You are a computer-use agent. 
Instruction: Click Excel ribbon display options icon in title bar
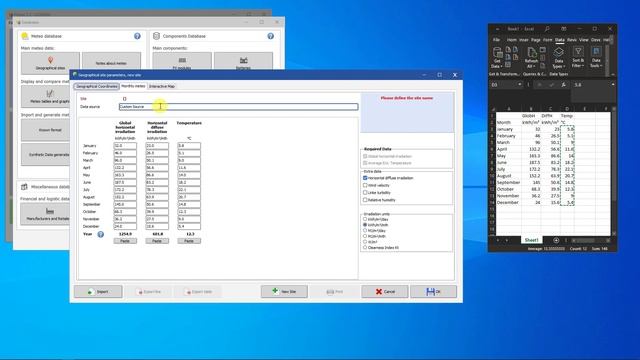(564, 29)
